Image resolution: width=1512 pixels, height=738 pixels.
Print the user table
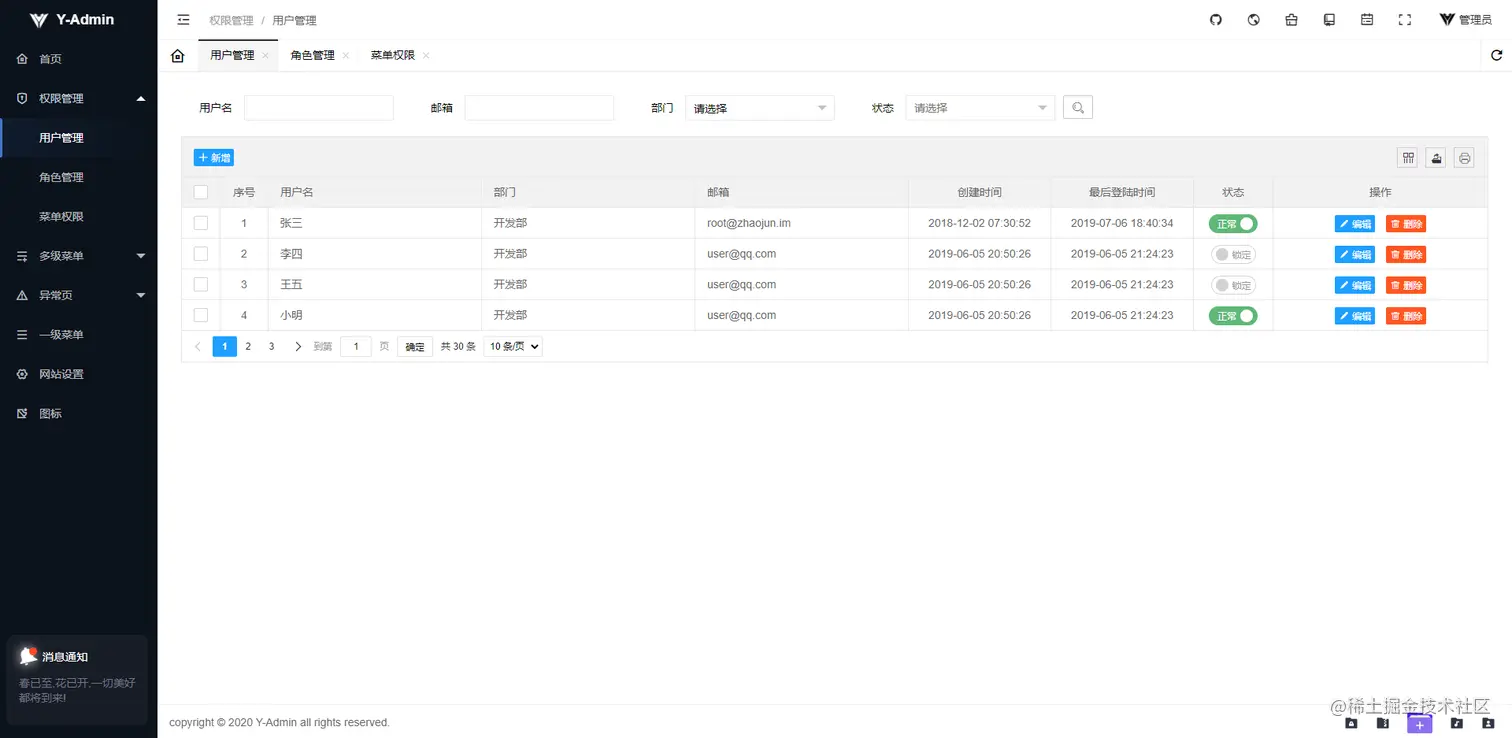pos(1464,158)
